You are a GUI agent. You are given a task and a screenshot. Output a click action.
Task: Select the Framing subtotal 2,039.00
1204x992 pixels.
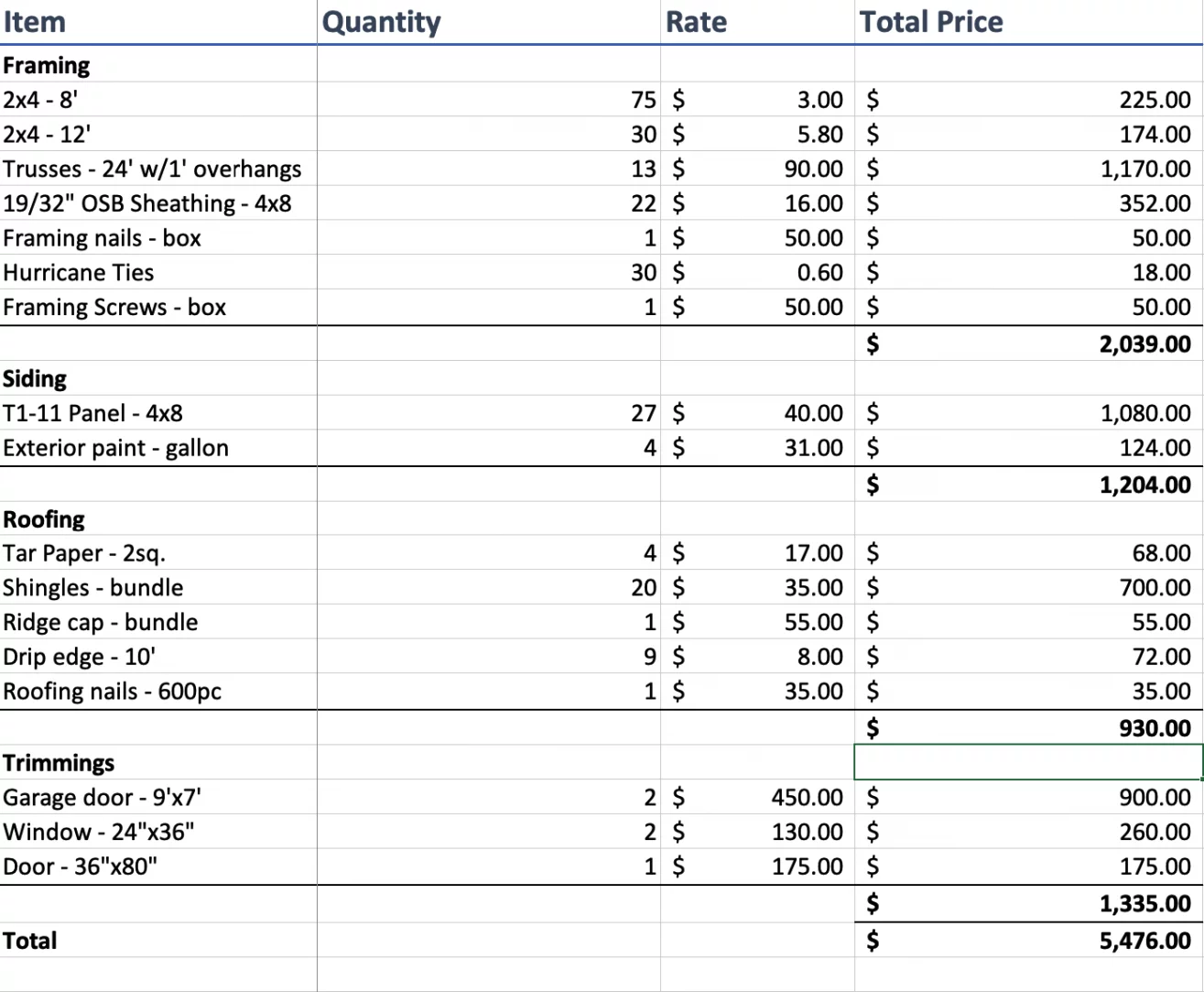[x=1029, y=343]
